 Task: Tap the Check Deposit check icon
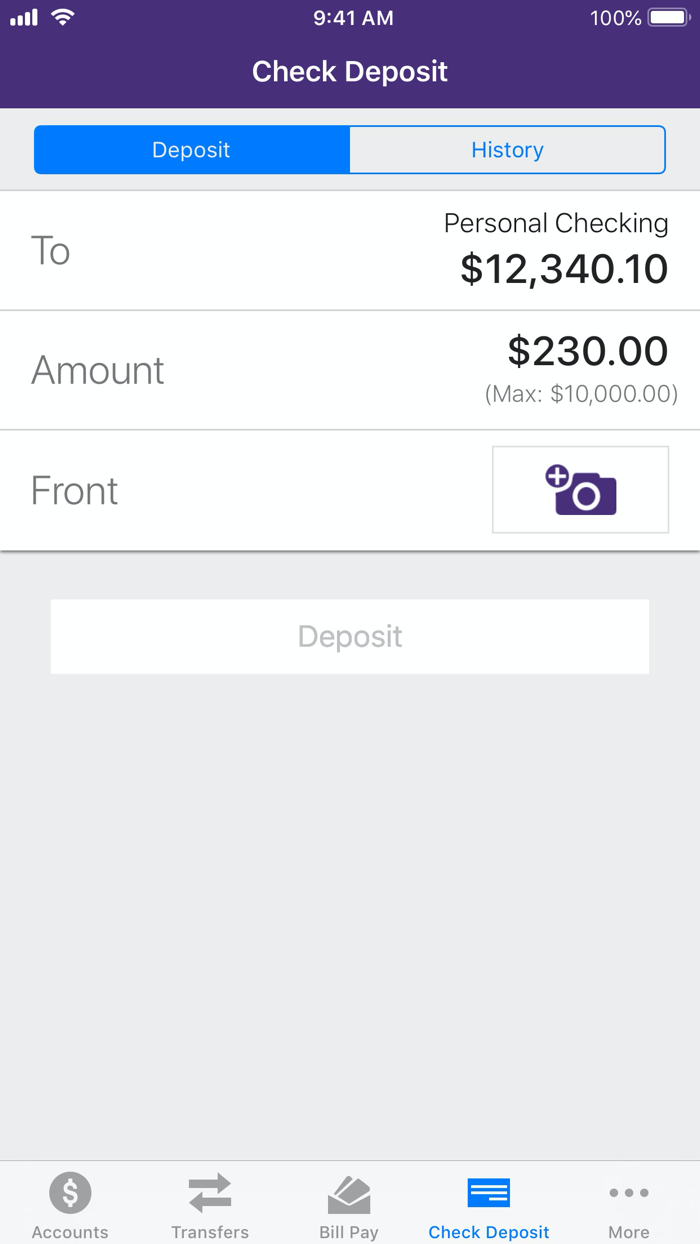pos(488,1192)
